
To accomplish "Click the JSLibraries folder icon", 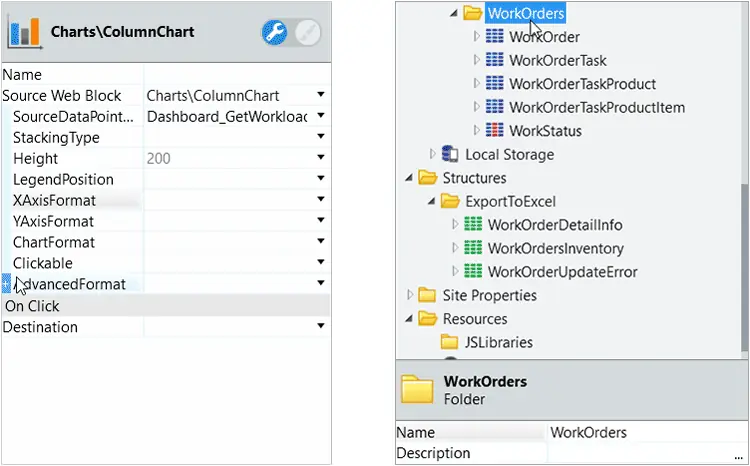I will [449, 342].
